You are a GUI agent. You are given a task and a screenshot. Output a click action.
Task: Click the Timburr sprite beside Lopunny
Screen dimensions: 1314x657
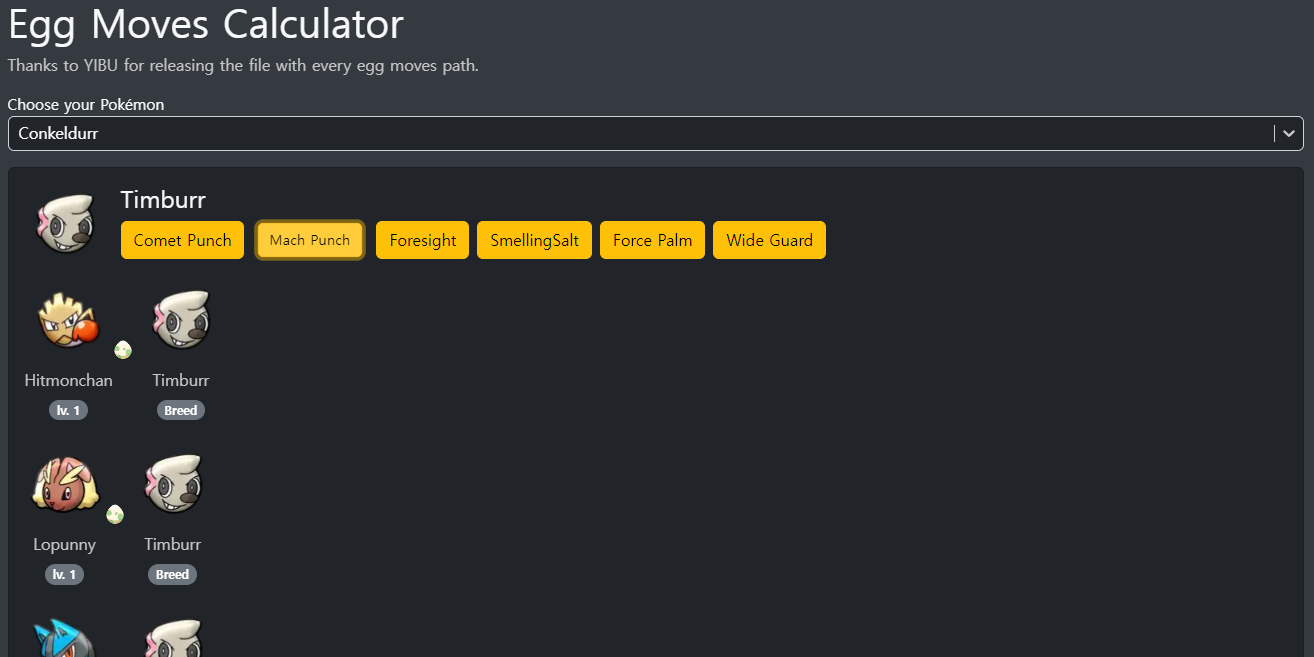(173, 485)
